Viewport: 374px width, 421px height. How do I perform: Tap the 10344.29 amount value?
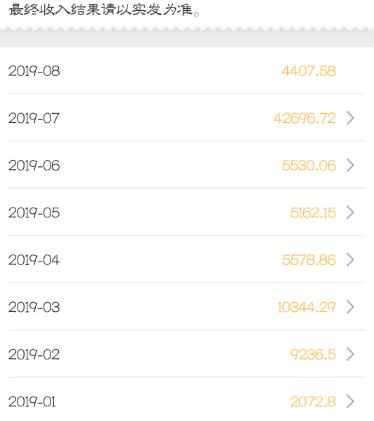307,307
